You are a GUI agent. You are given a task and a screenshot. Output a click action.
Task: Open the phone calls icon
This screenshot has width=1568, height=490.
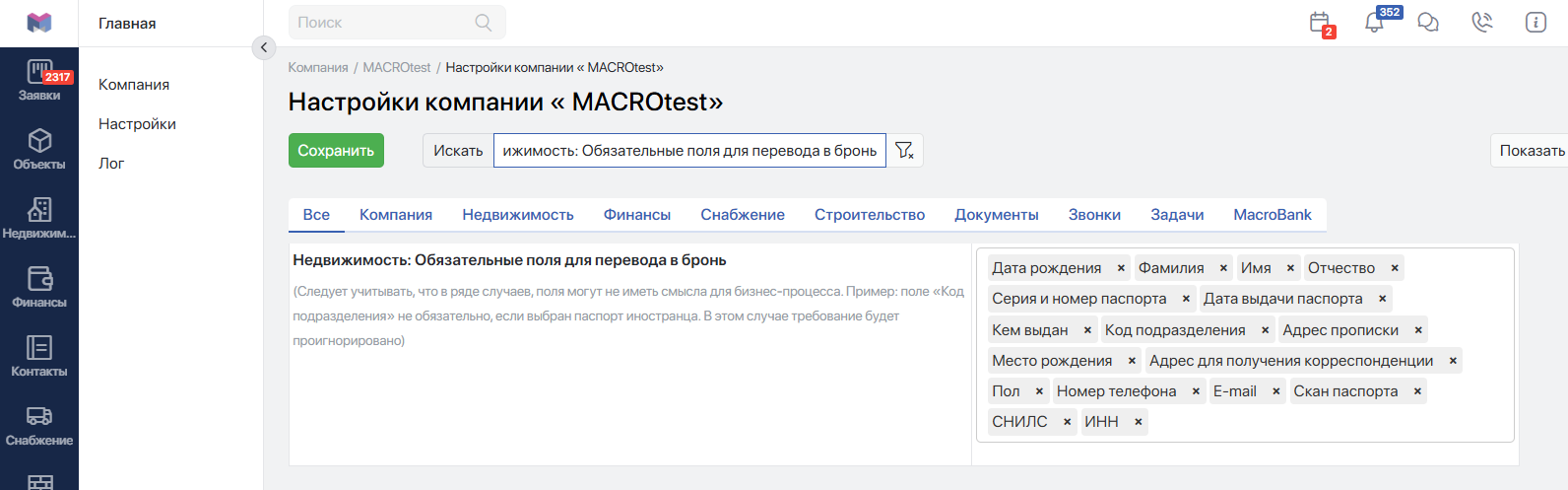point(1482,23)
